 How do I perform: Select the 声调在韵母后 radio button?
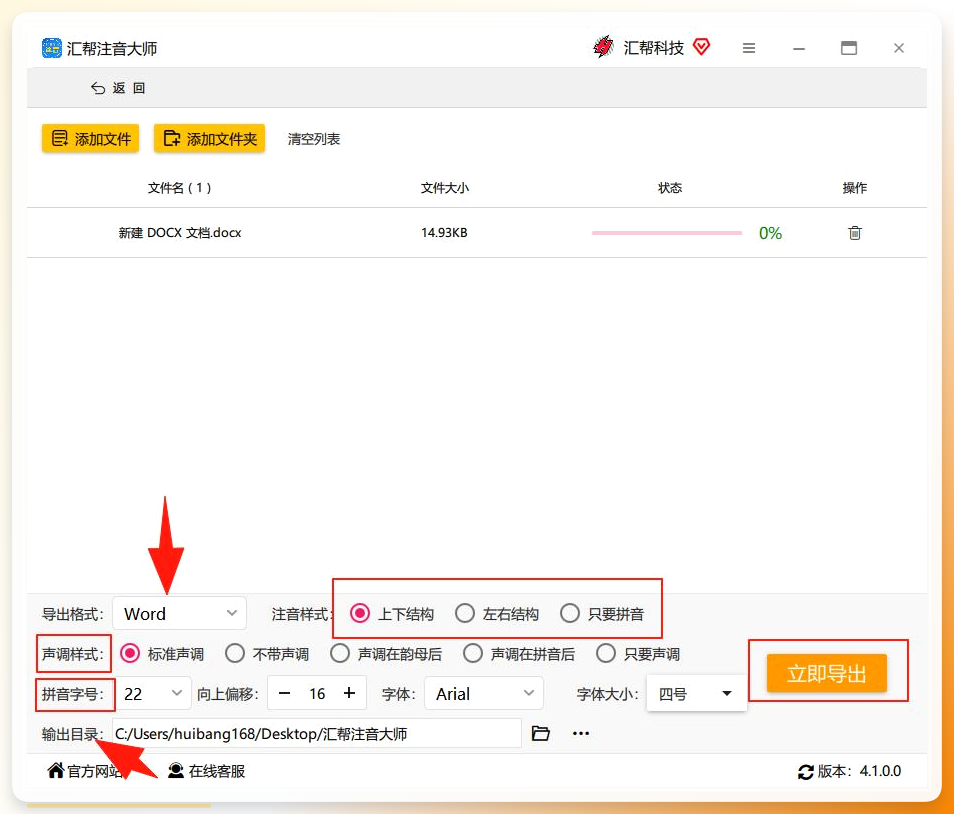(340, 653)
